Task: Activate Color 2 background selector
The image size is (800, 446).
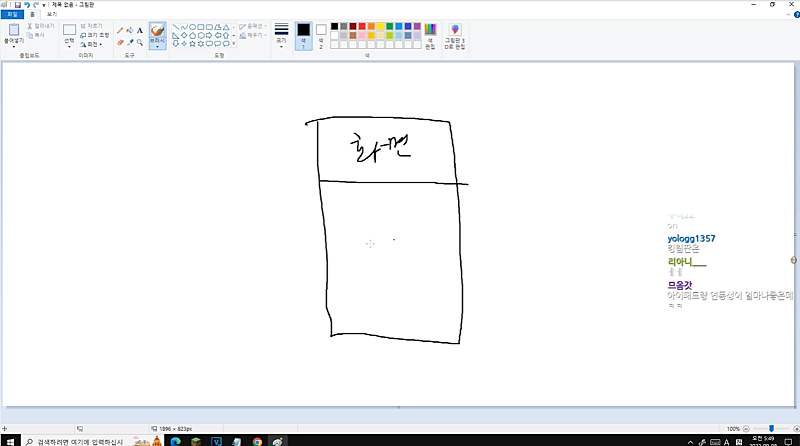Action: pos(321,36)
